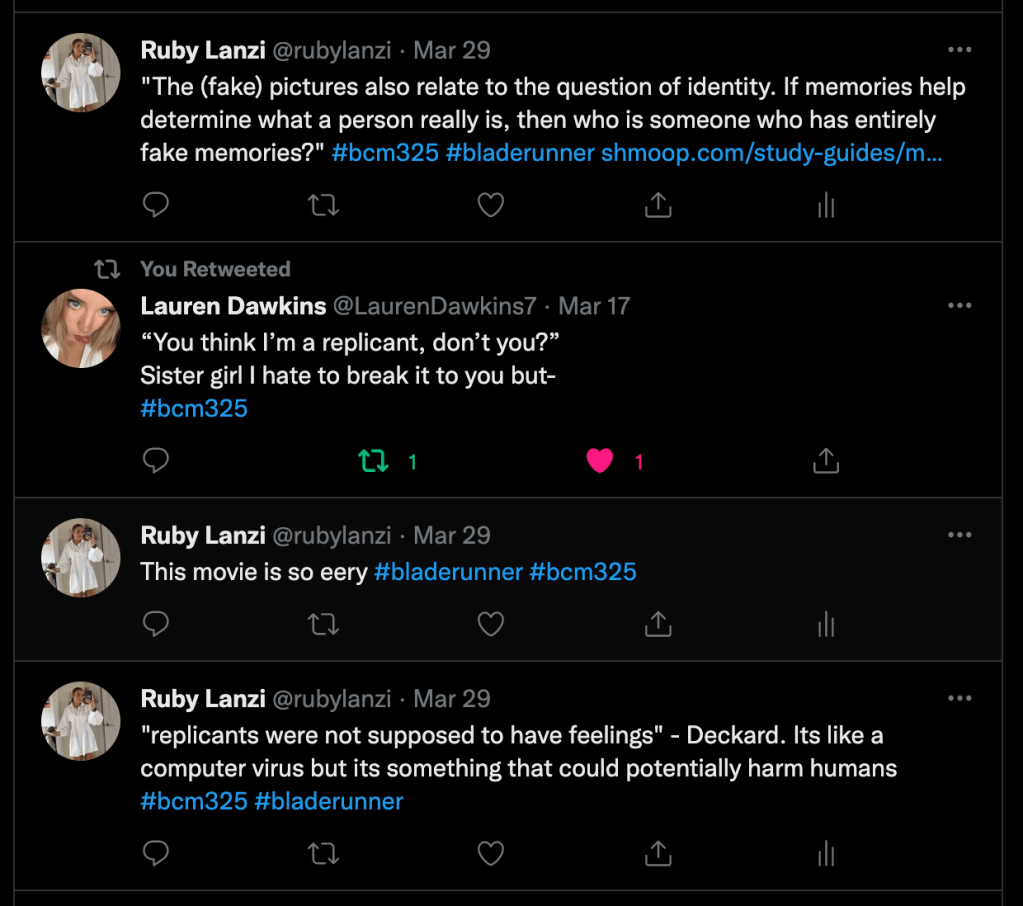Open Lauren Dawkins' profile picture

pyautogui.click(x=80, y=328)
